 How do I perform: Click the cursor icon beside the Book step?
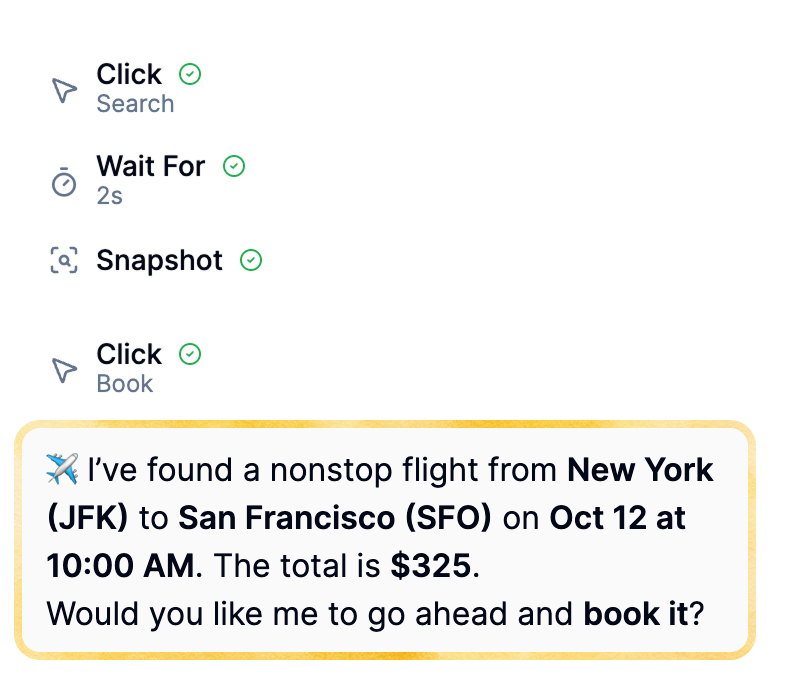click(64, 370)
